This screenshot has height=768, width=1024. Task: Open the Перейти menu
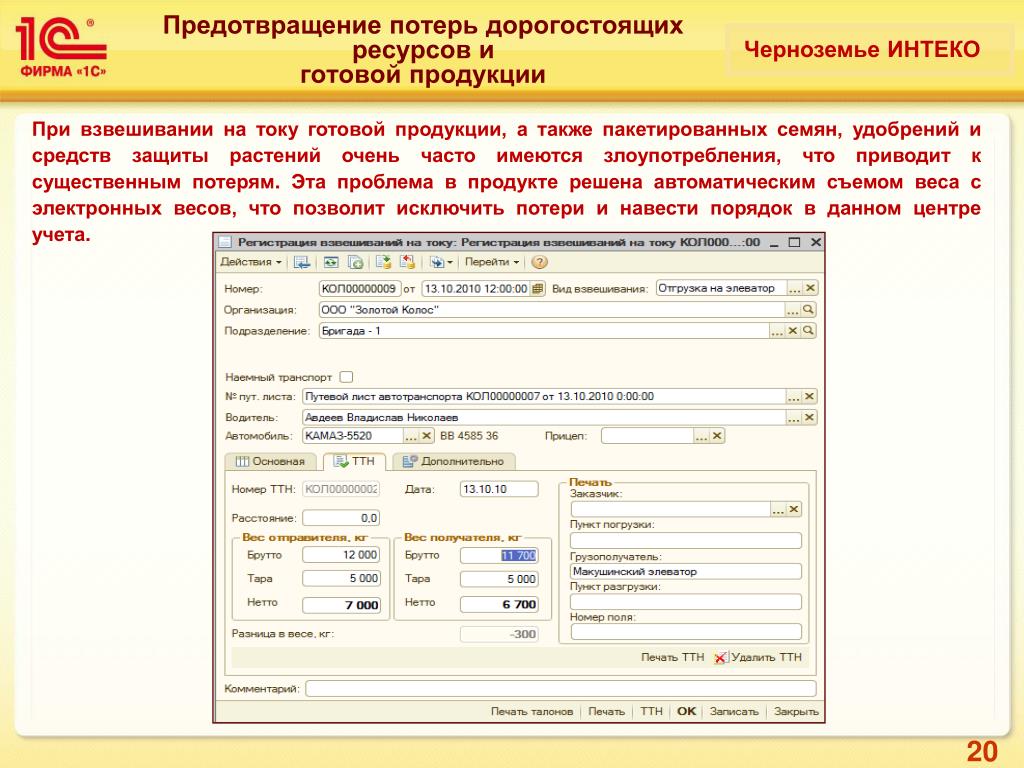pyautogui.click(x=492, y=263)
